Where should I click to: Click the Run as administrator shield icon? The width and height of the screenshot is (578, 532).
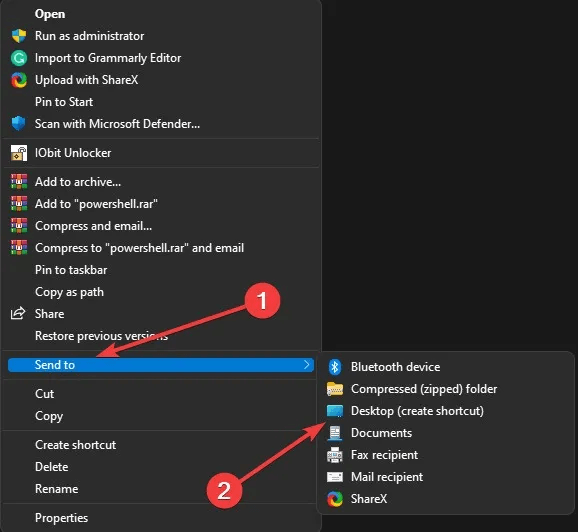point(19,36)
